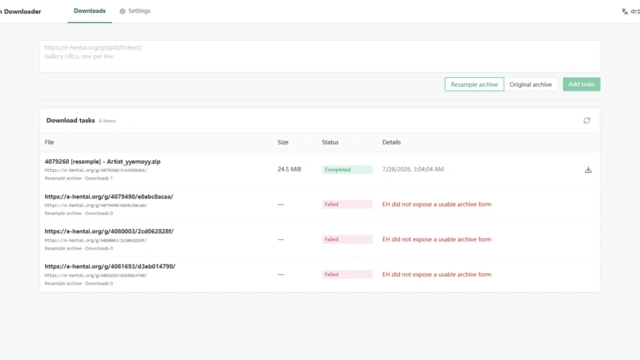This screenshot has width=640, height=360.
Task: Click the Settings gear icon
Action: [x=122, y=11]
